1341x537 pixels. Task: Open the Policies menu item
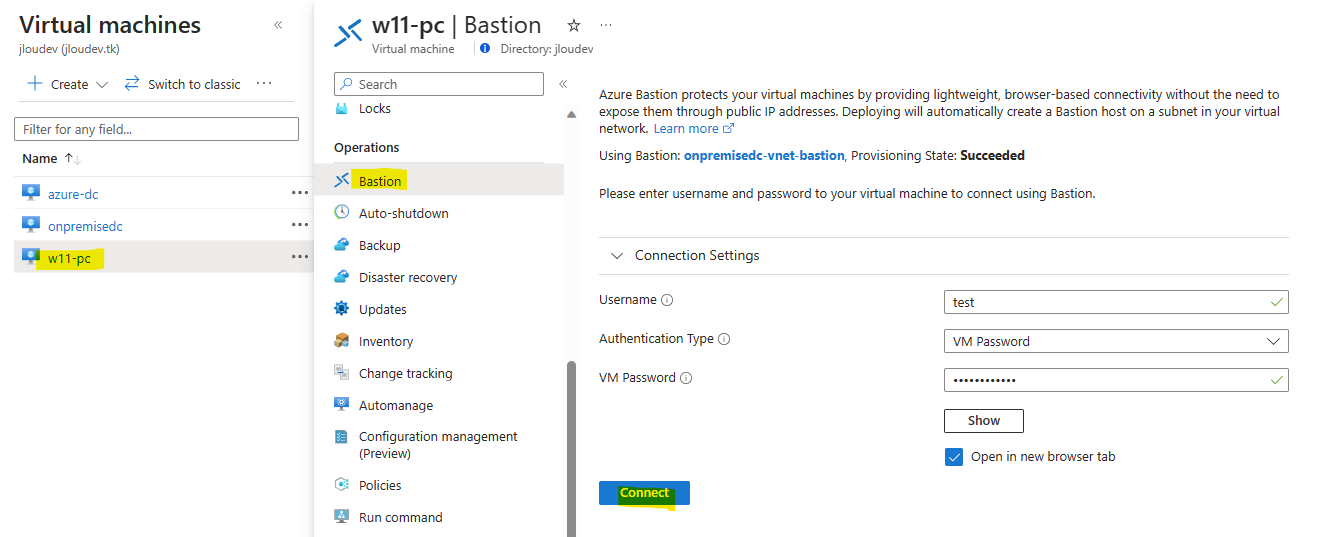(380, 485)
